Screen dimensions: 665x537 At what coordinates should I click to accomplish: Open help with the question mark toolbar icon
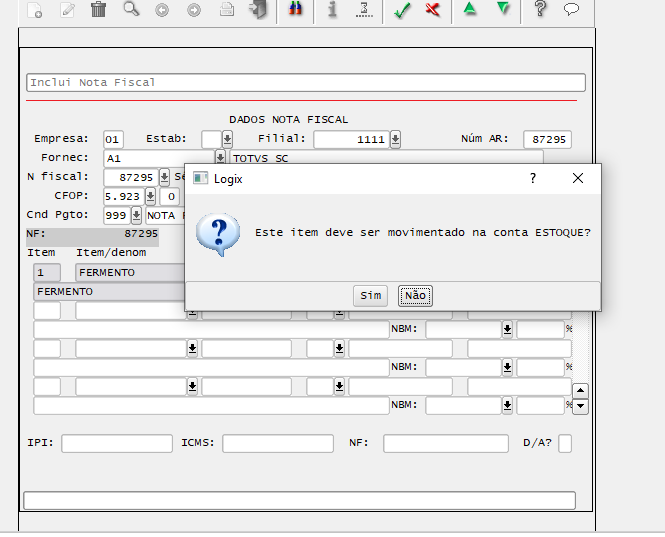click(540, 8)
